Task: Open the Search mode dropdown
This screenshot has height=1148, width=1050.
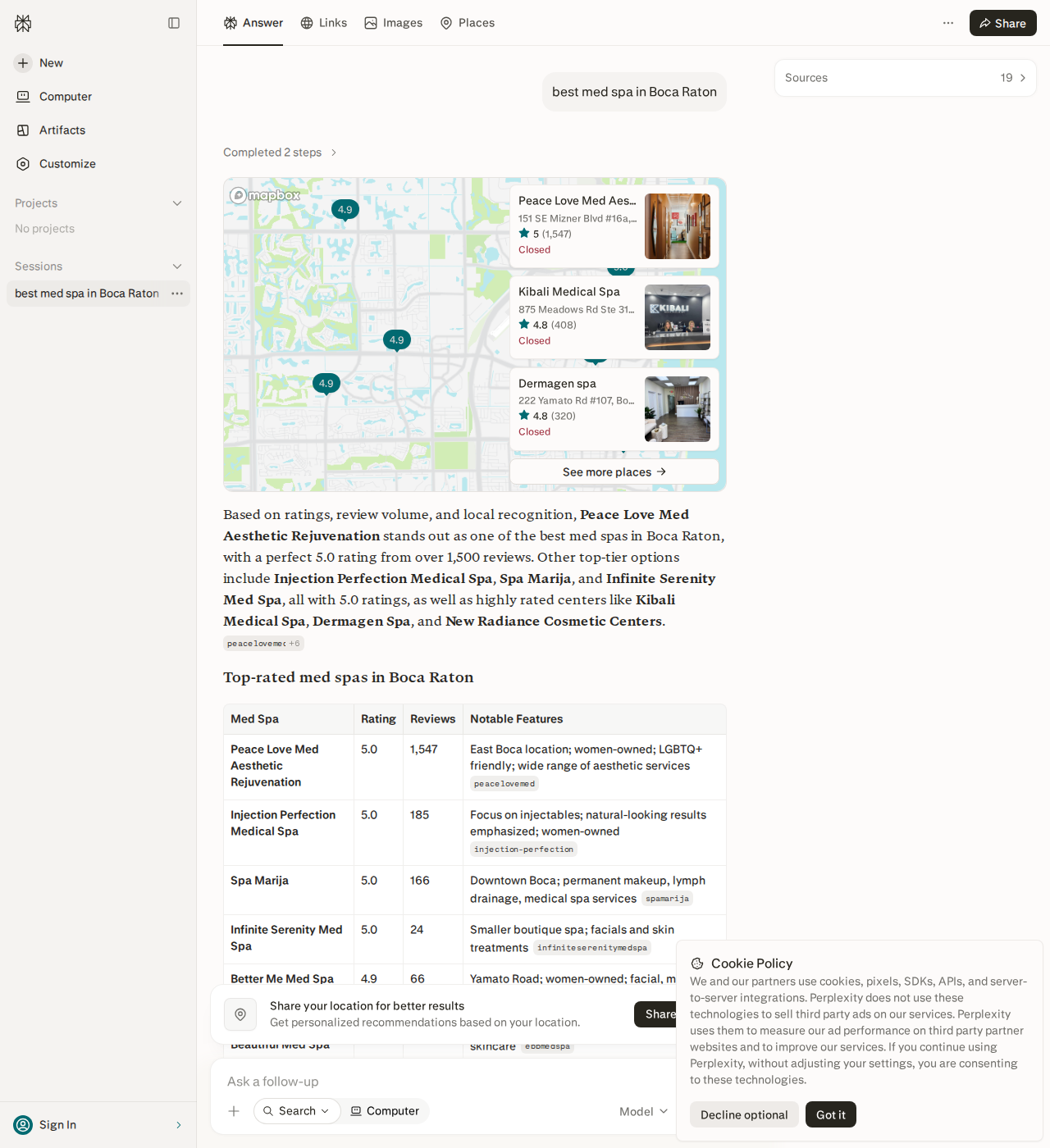Action: point(297,1111)
